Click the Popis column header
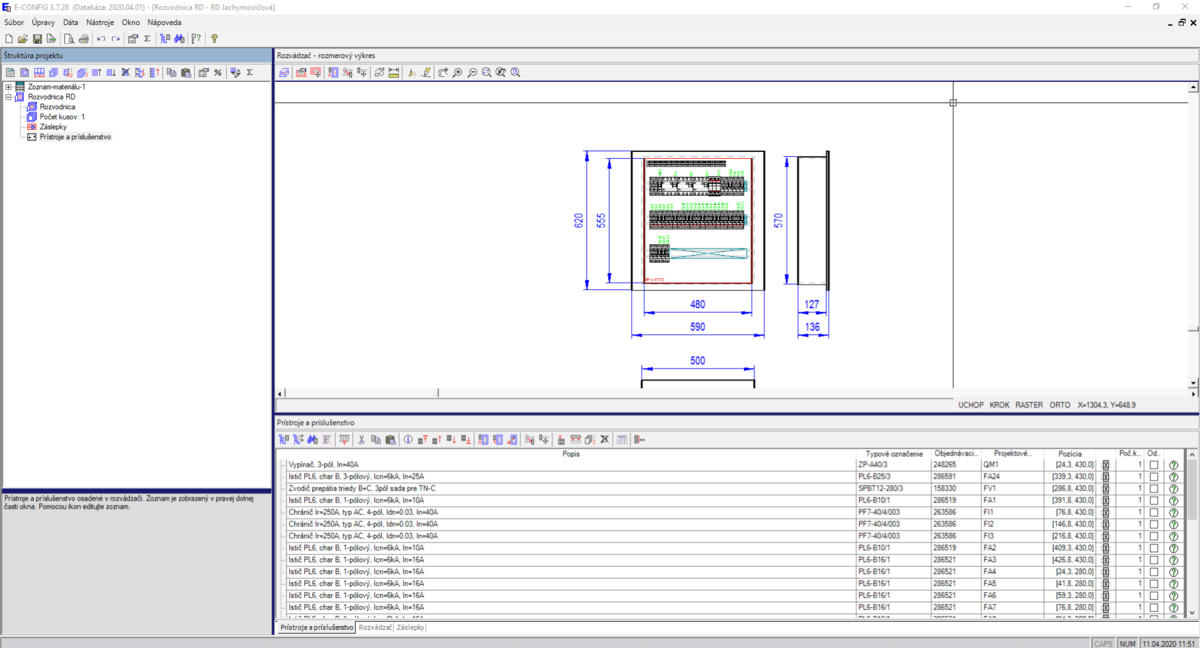Viewport: 1200px width, 648px height. pos(570,454)
